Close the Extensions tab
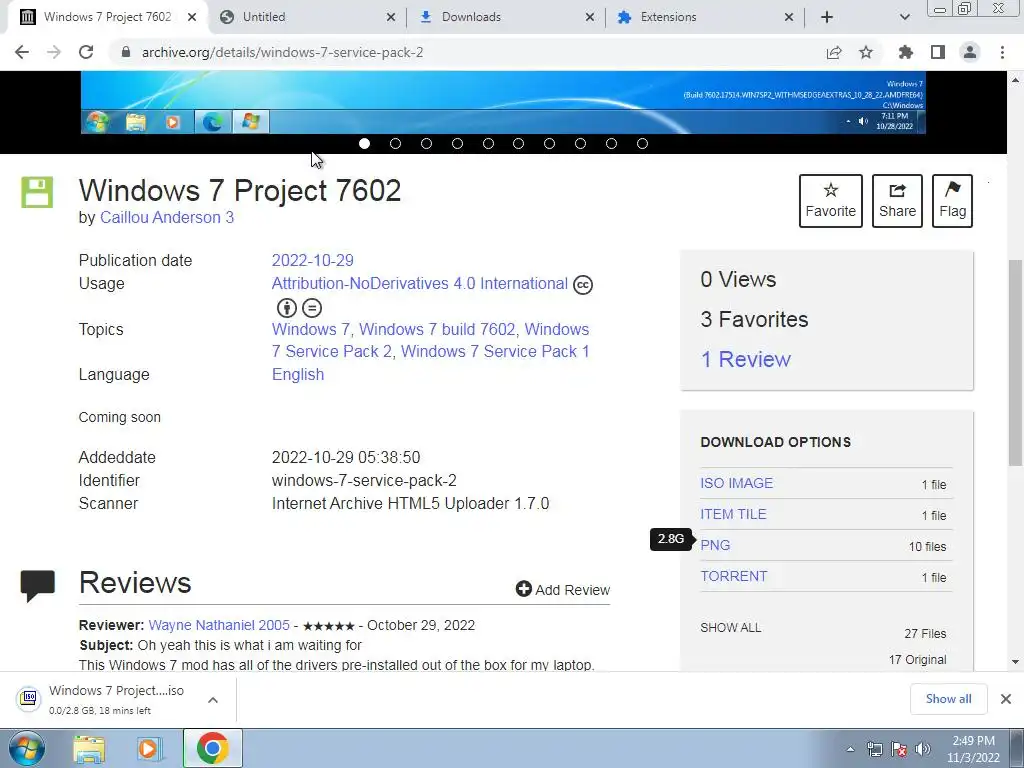This screenshot has height=768, width=1024. point(789,17)
